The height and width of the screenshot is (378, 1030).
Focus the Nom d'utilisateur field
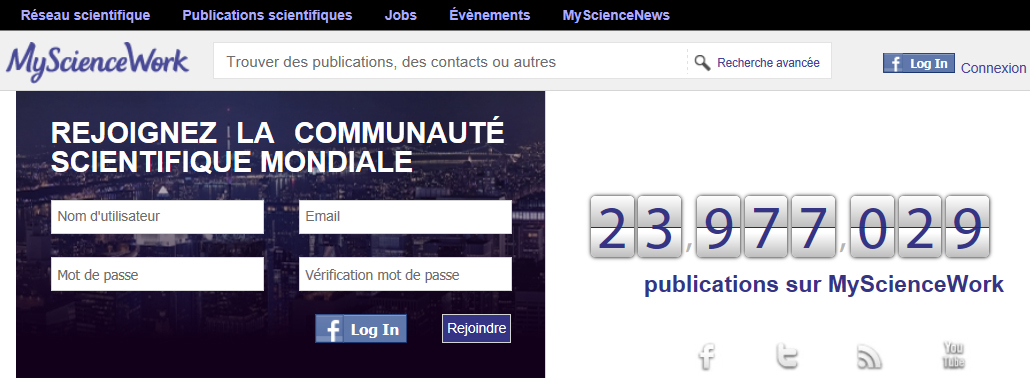(157, 216)
